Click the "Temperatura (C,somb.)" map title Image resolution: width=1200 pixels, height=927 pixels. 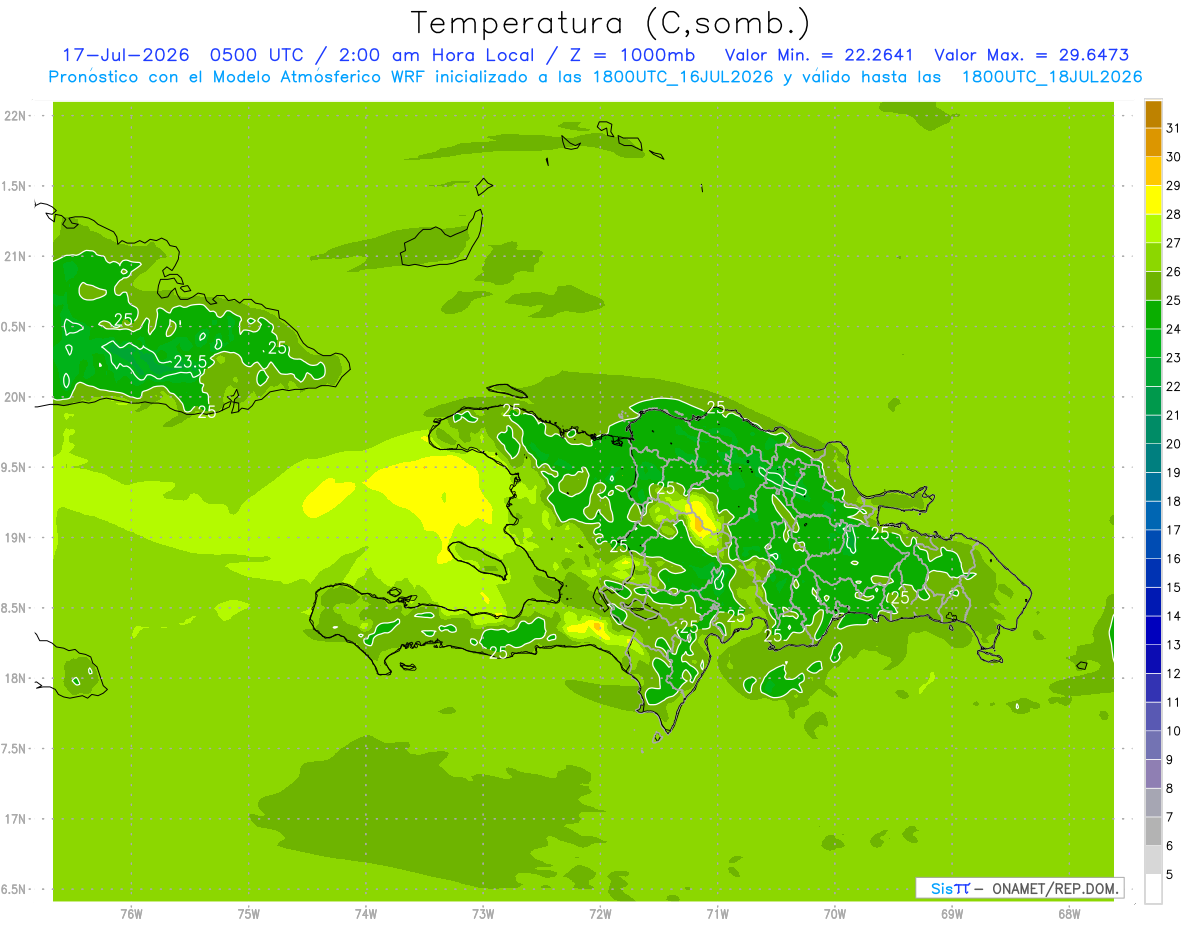609,22
